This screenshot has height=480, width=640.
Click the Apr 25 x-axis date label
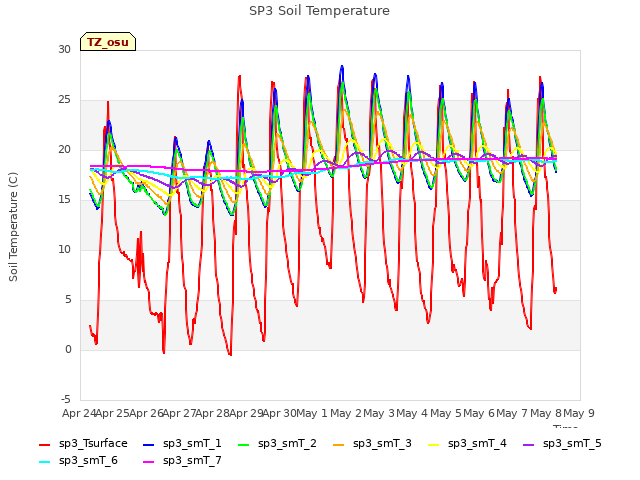pyautogui.click(x=113, y=413)
